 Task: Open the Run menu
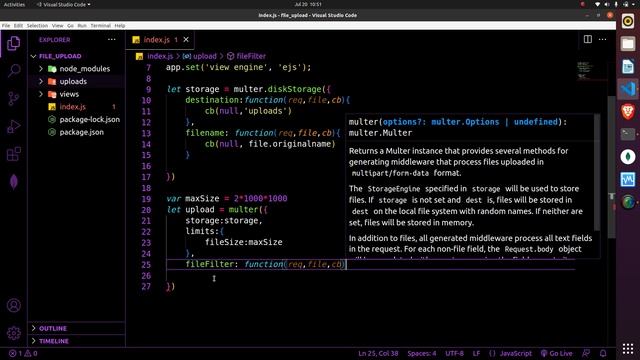point(82,25)
